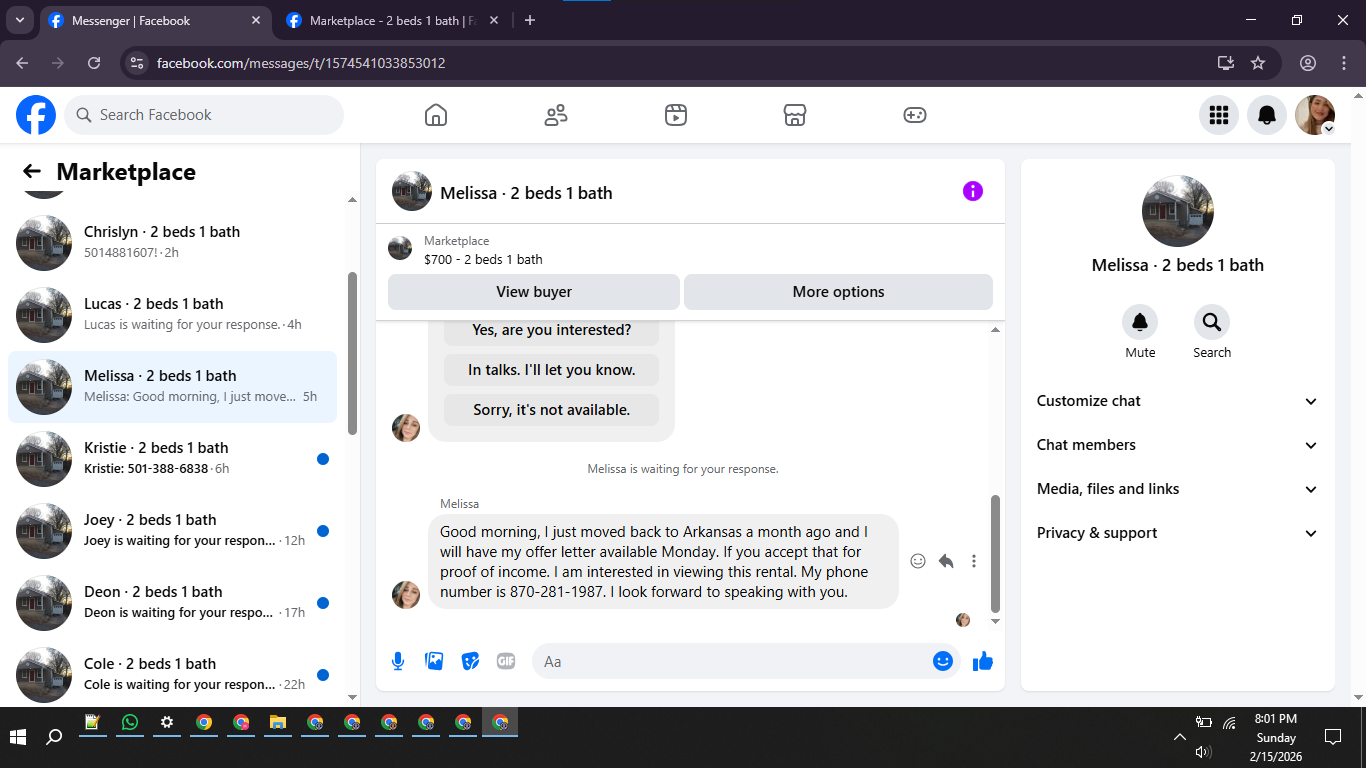Open the Gaming controller icon
The image size is (1366, 768).
(x=915, y=115)
